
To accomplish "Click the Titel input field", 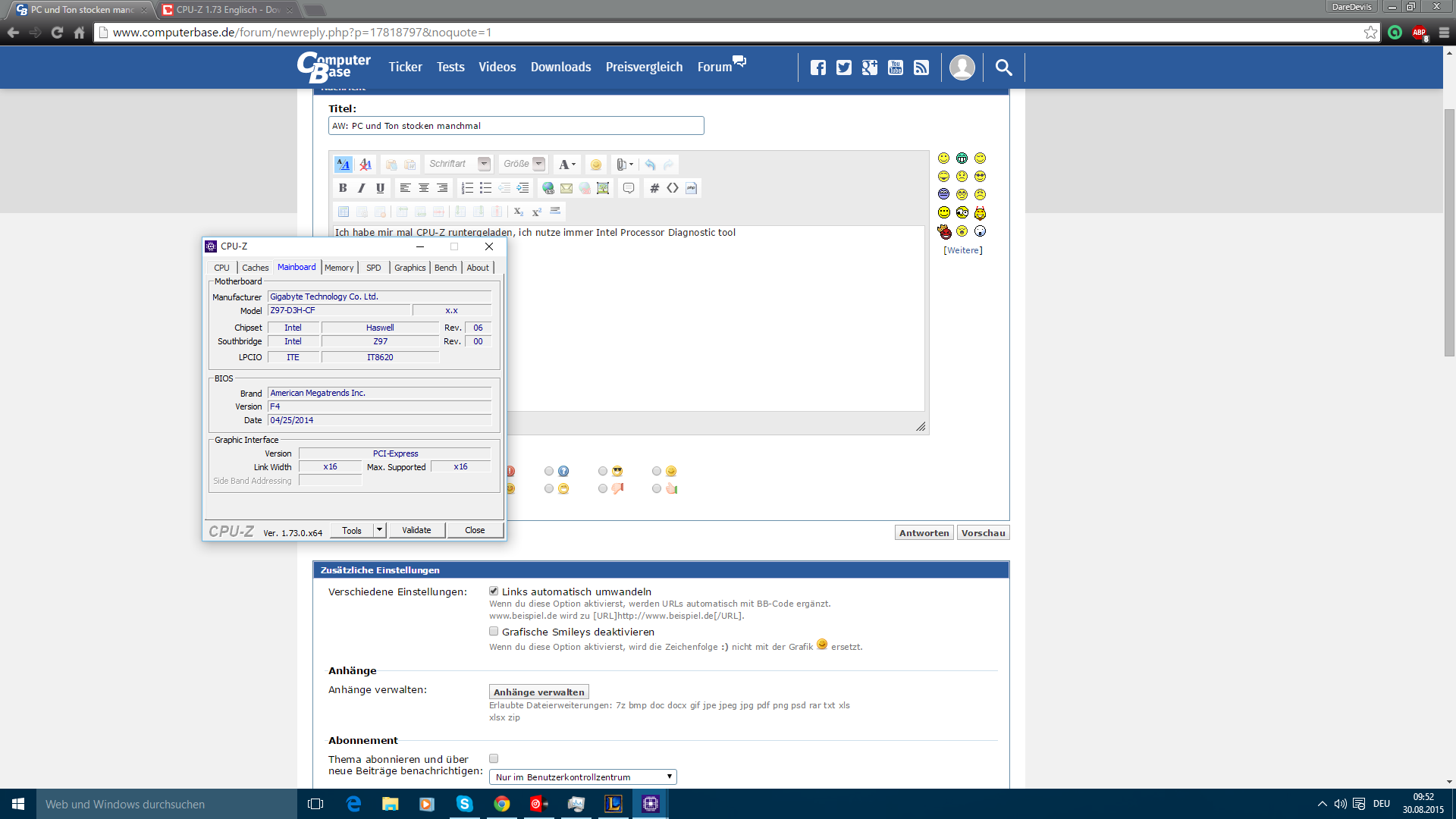I will pos(516,126).
